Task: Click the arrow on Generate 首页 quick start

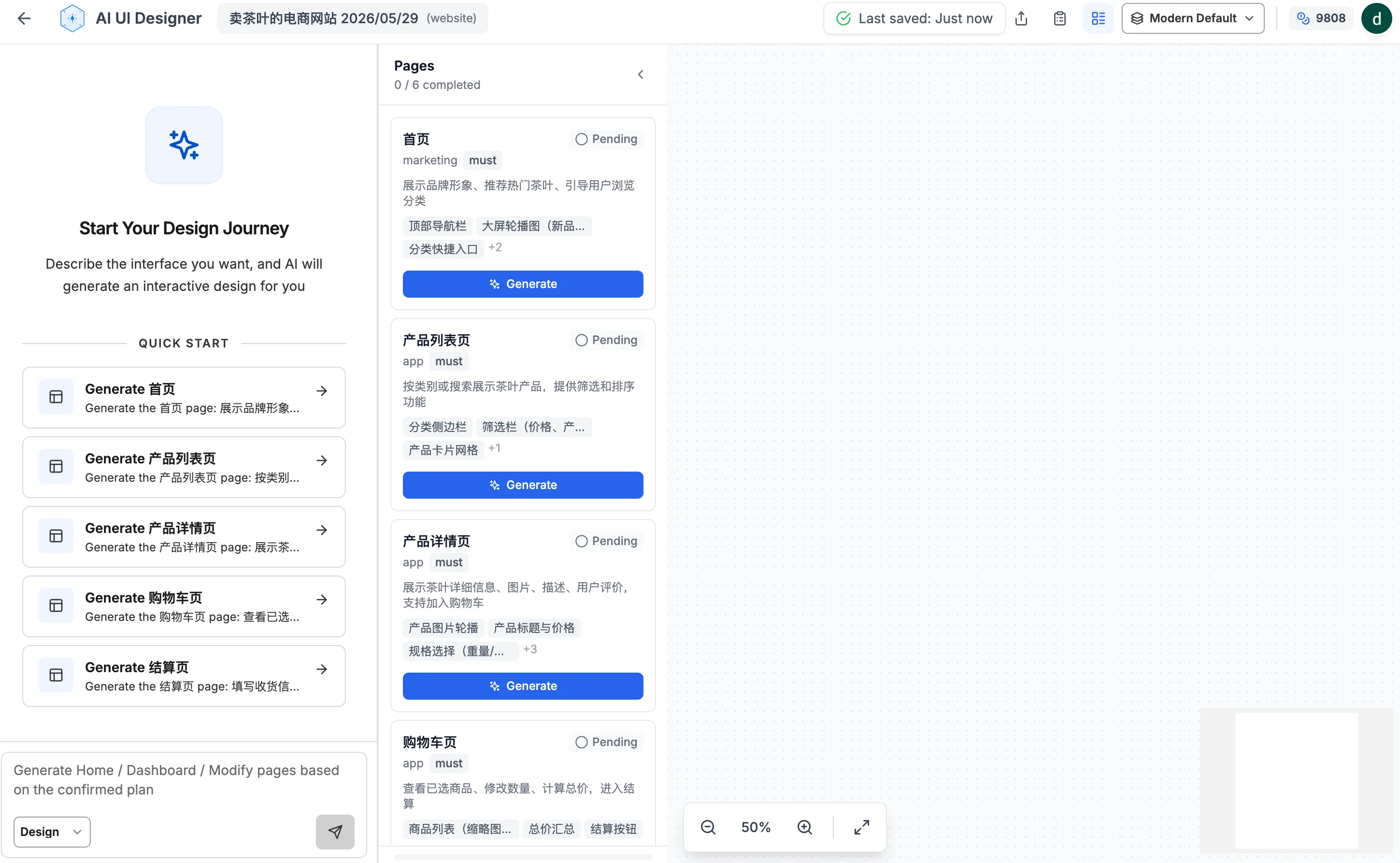Action: pos(322,391)
